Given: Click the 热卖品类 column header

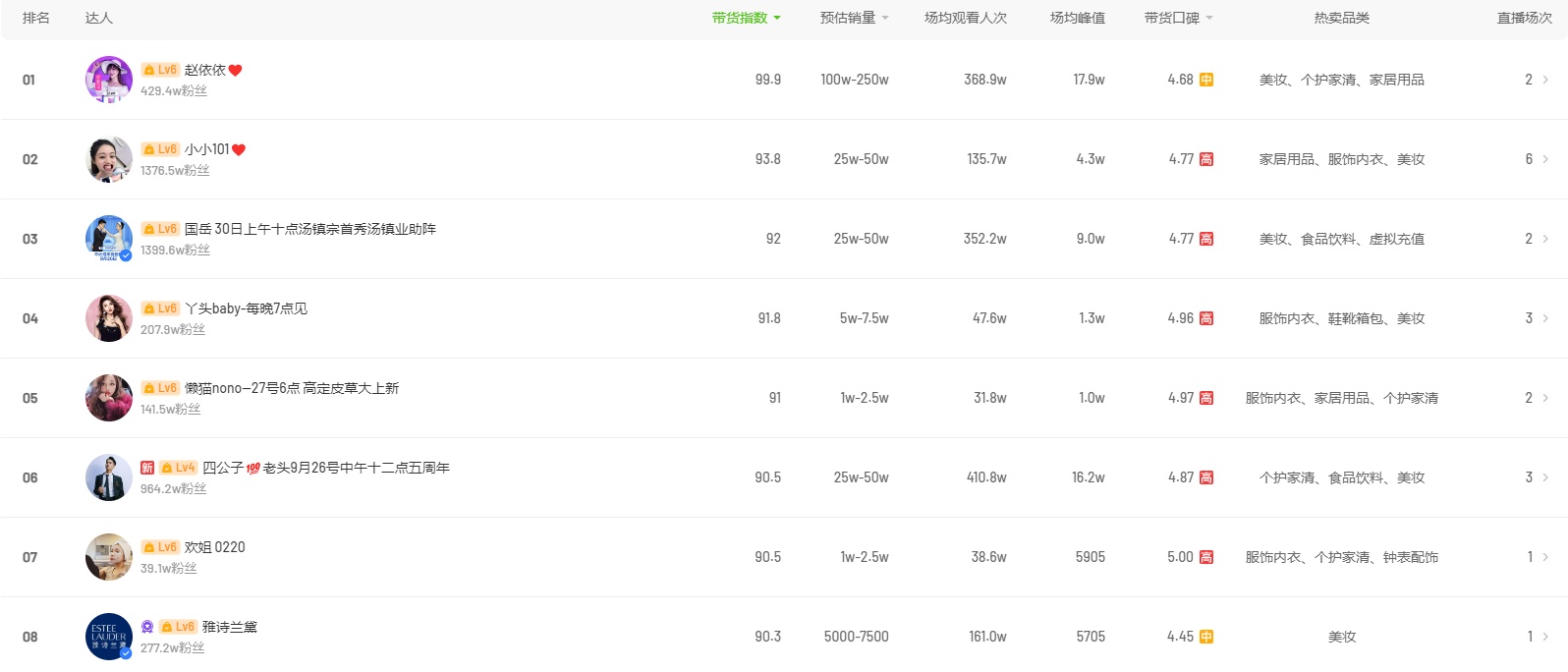Looking at the screenshot, I should tap(1341, 18).
